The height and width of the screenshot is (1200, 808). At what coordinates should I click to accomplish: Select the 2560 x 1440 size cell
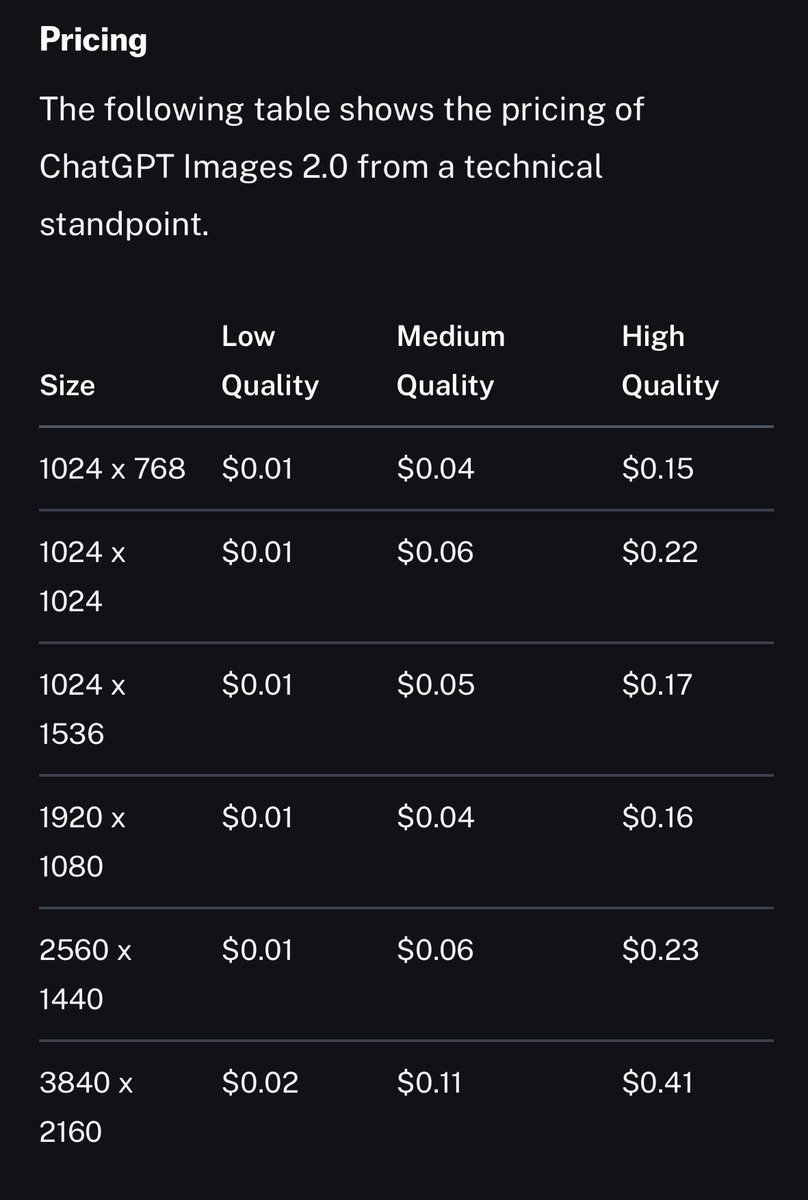pyautogui.click(x=85, y=974)
